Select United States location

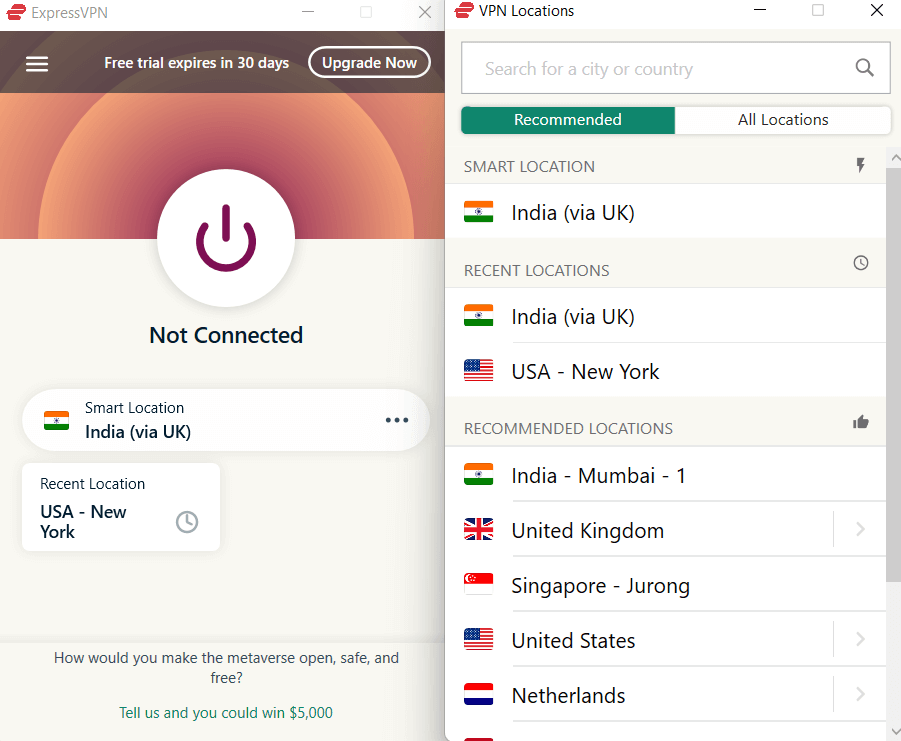click(639, 640)
